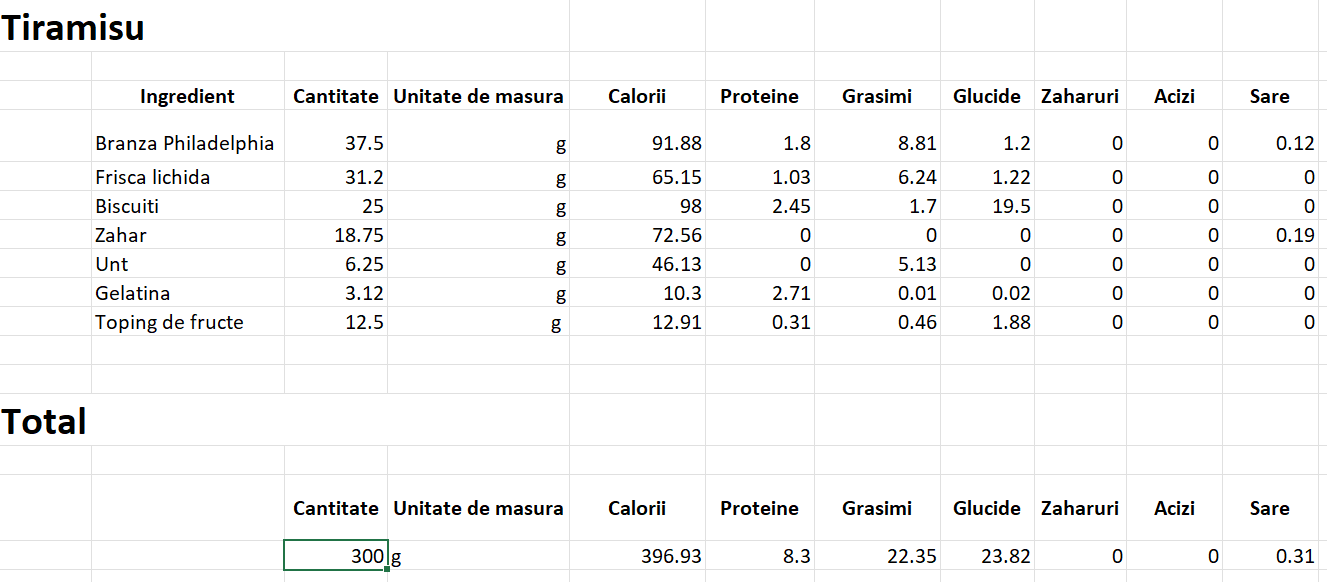Select Branza Philadelphia salt value 0.12
The image size is (1327, 582).
point(1270,143)
